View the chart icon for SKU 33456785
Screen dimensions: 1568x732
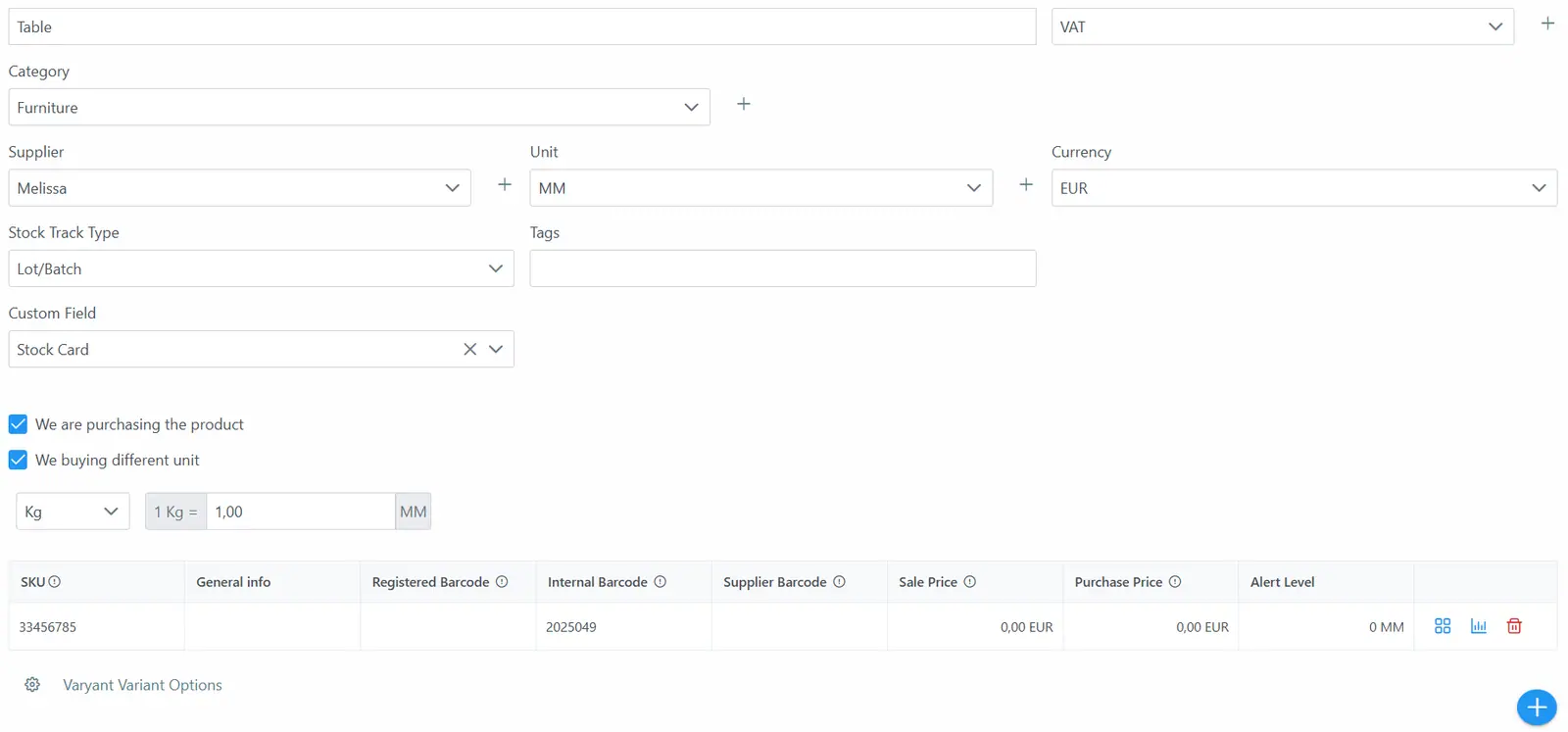(1479, 626)
